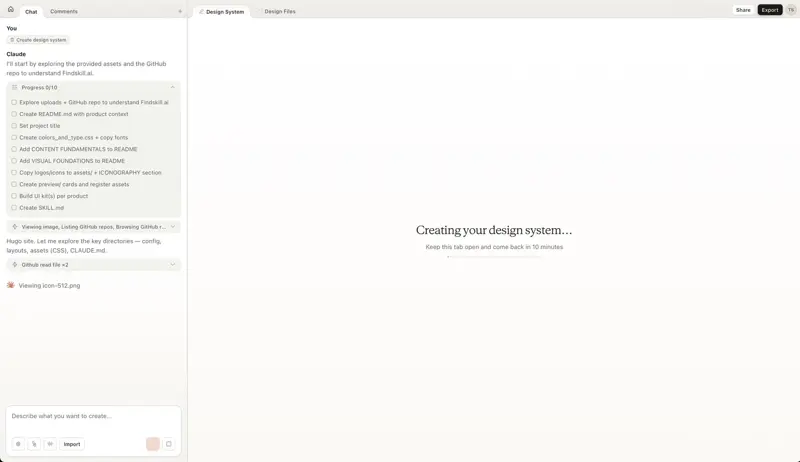The width and height of the screenshot is (800, 462).
Task: Check Add CONTENT FUNDAMENTALS to README
Action: coord(14,149)
